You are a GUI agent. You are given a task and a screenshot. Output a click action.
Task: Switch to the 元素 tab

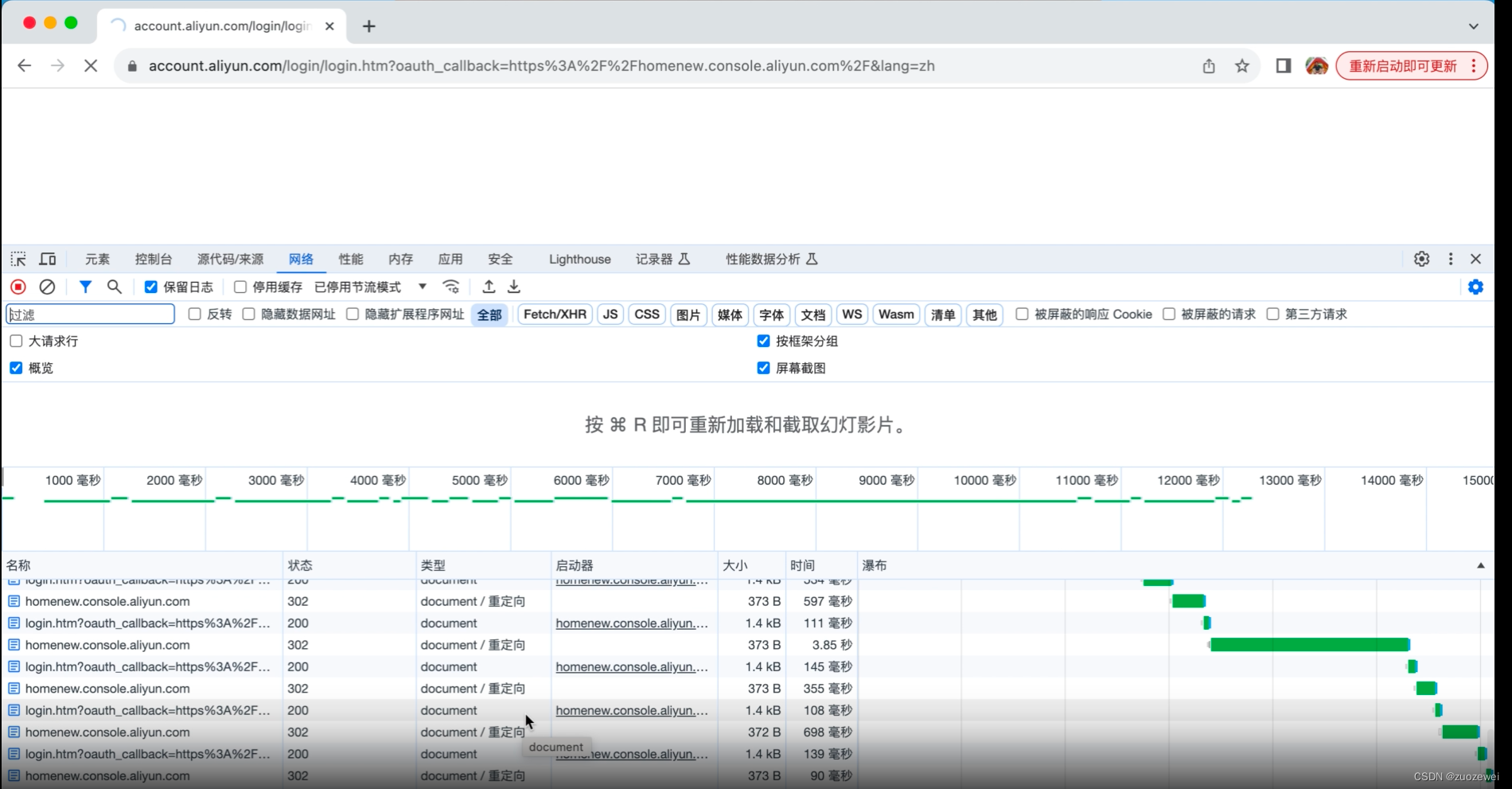pyautogui.click(x=98, y=259)
